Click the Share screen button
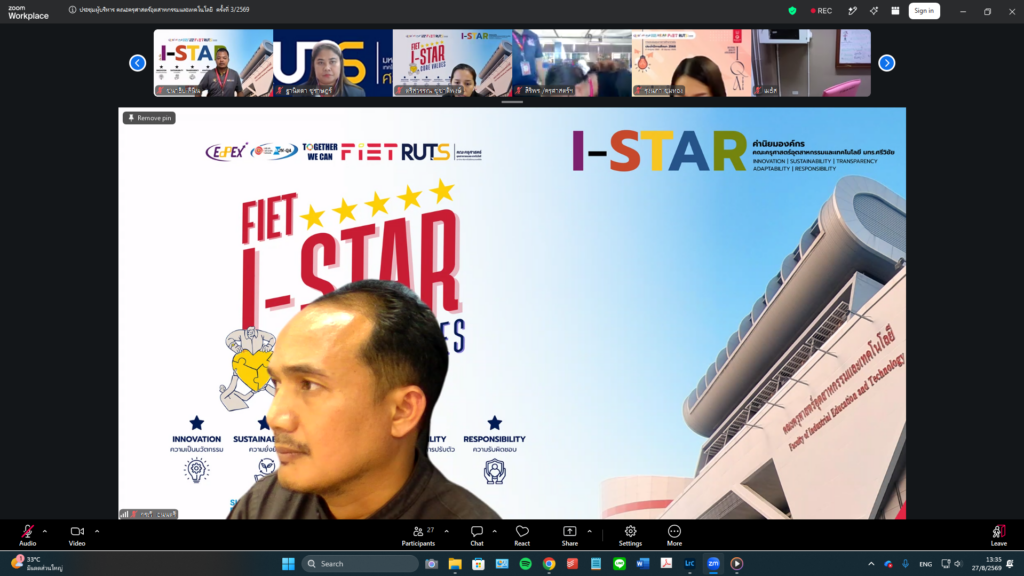The width and height of the screenshot is (1024, 576). pyautogui.click(x=569, y=535)
